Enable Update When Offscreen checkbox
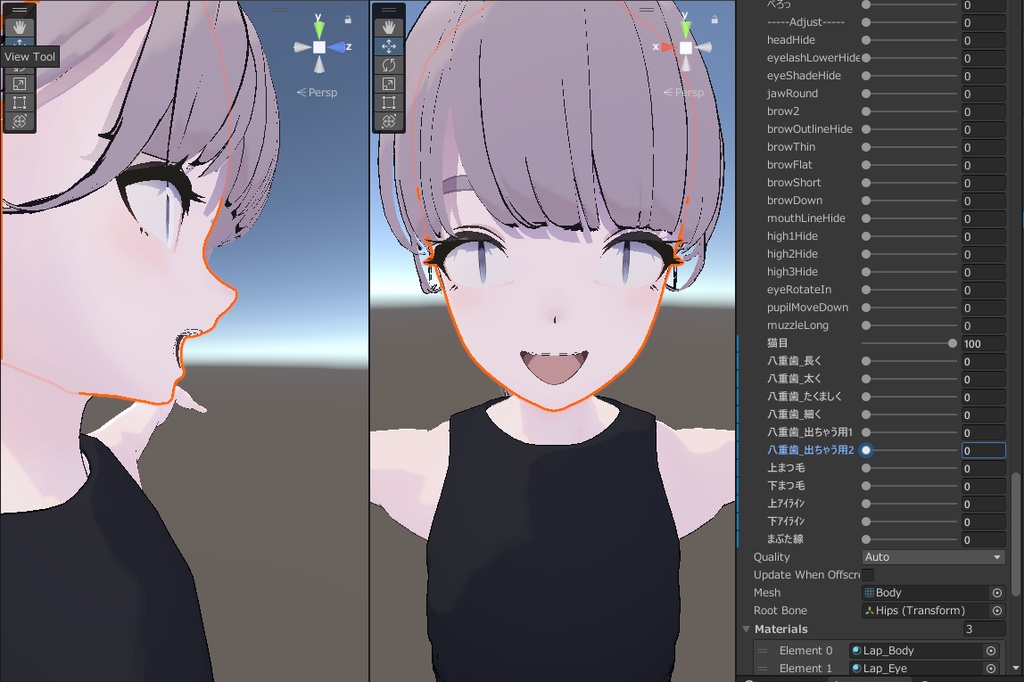 [x=868, y=575]
